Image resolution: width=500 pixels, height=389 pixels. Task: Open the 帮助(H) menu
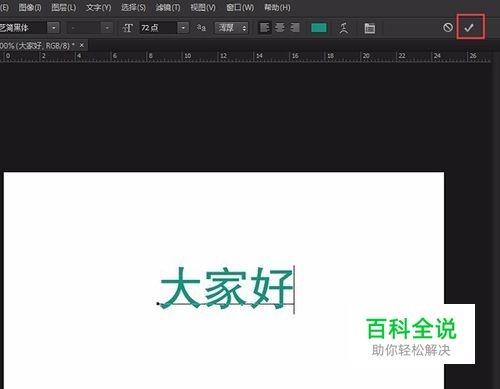(x=277, y=7)
